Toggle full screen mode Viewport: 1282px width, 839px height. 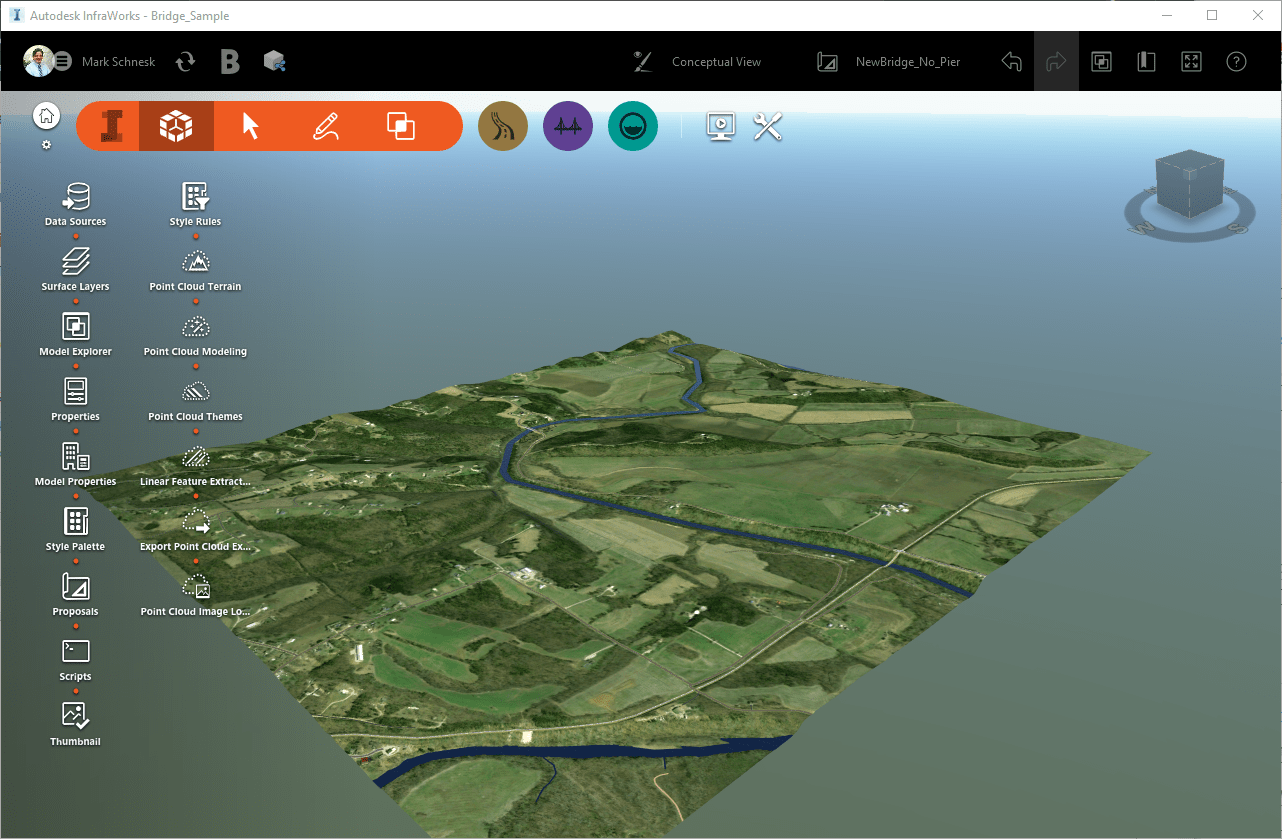(1191, 62)
